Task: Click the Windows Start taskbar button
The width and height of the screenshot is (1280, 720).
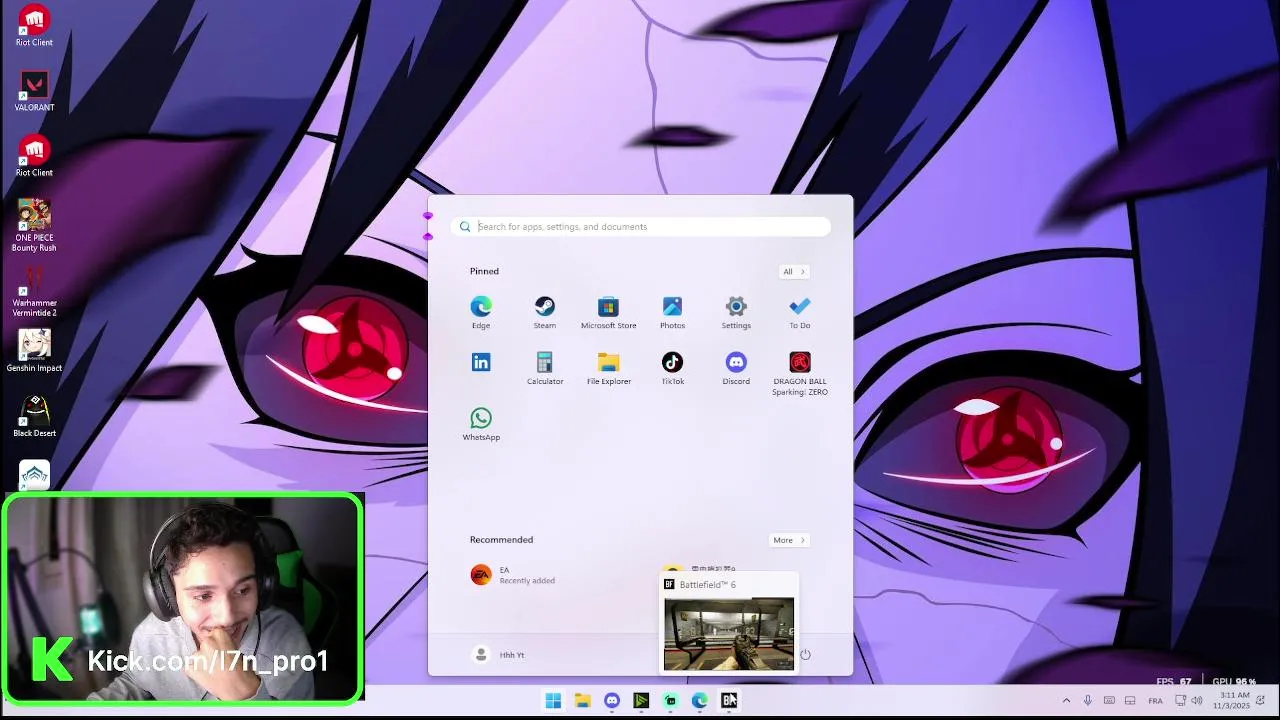Action: coord(553,701)
